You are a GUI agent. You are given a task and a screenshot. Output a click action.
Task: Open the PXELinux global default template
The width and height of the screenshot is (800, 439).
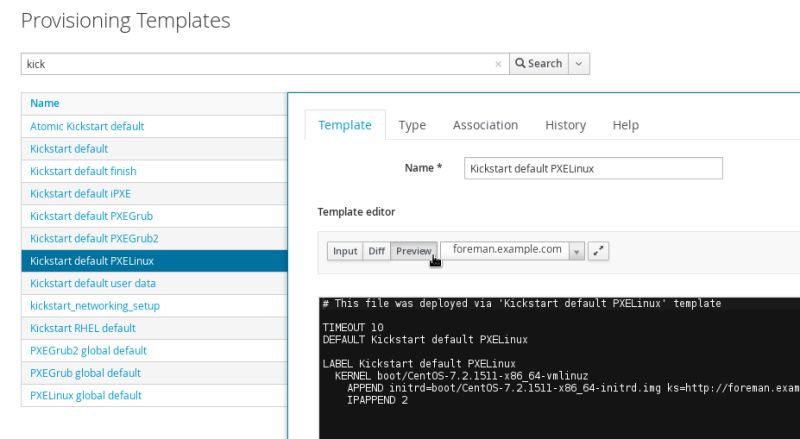coord(86,396)
